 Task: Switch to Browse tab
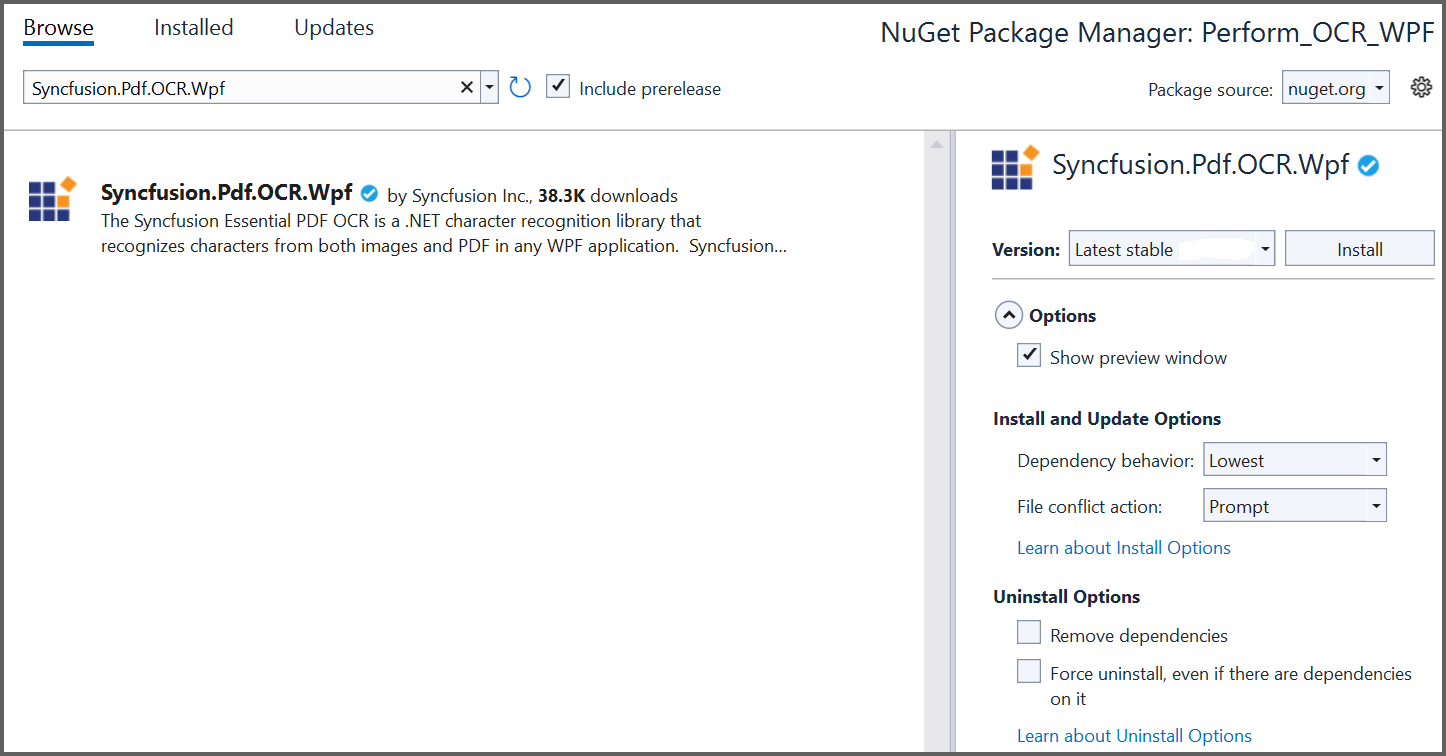[x=58, y=28]
